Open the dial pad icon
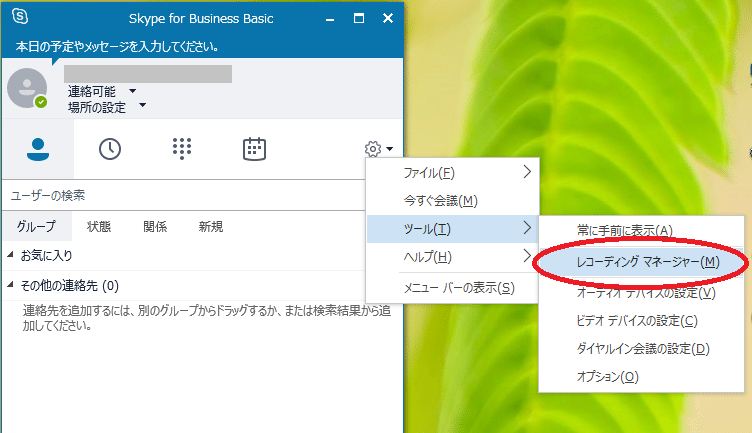 point(182,149)
